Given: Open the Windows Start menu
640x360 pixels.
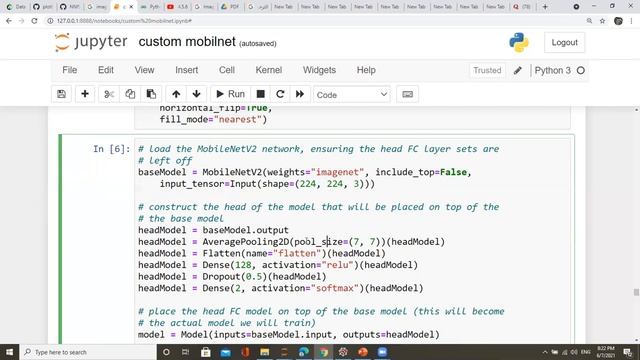Looking at the screenshot, I should [x=9, y=352].
